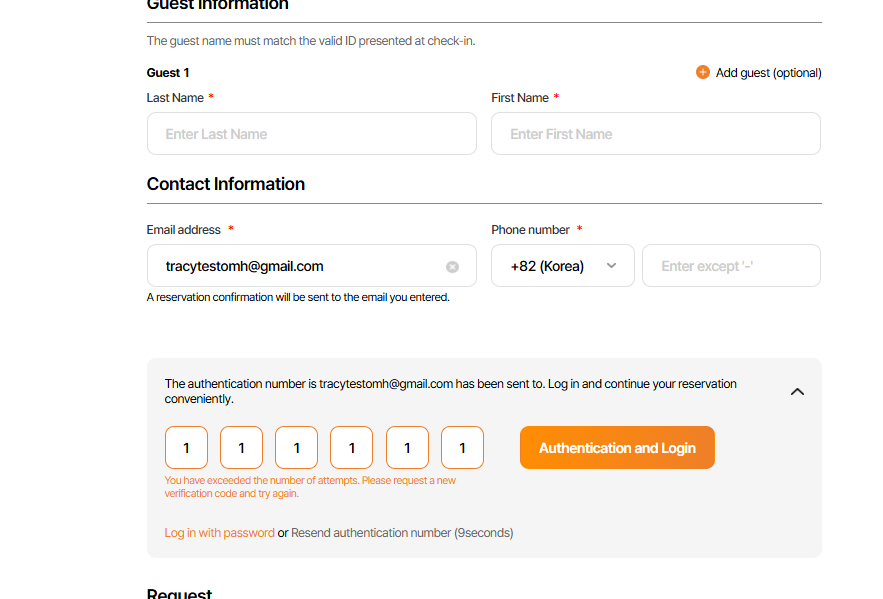Screen dimensions: 883x599
Task: Select the fourth verification code digit box
Action: coord(352,448)
